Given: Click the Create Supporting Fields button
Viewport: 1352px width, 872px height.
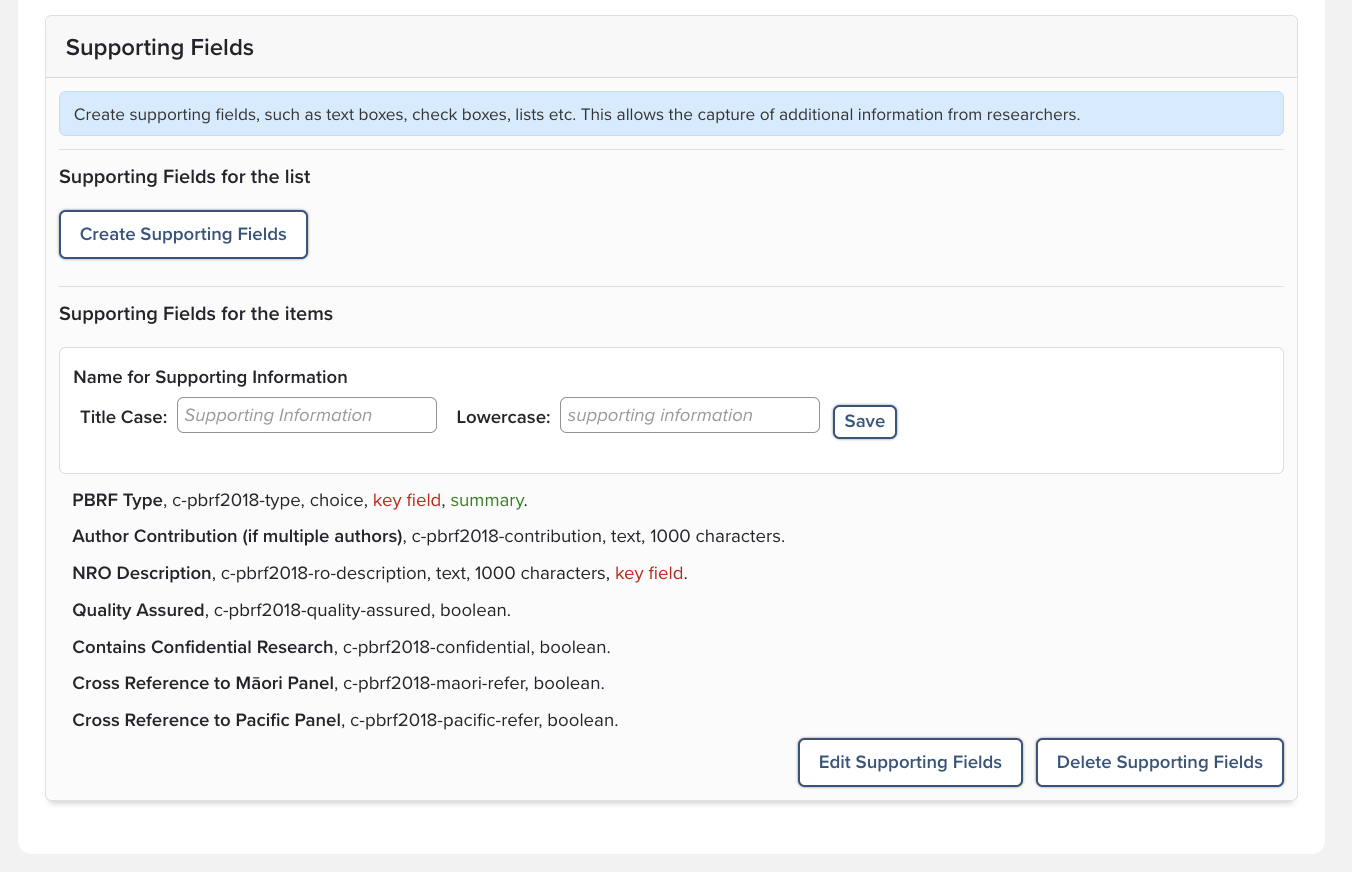Looking at the screenshot, I should click(183, 234).
